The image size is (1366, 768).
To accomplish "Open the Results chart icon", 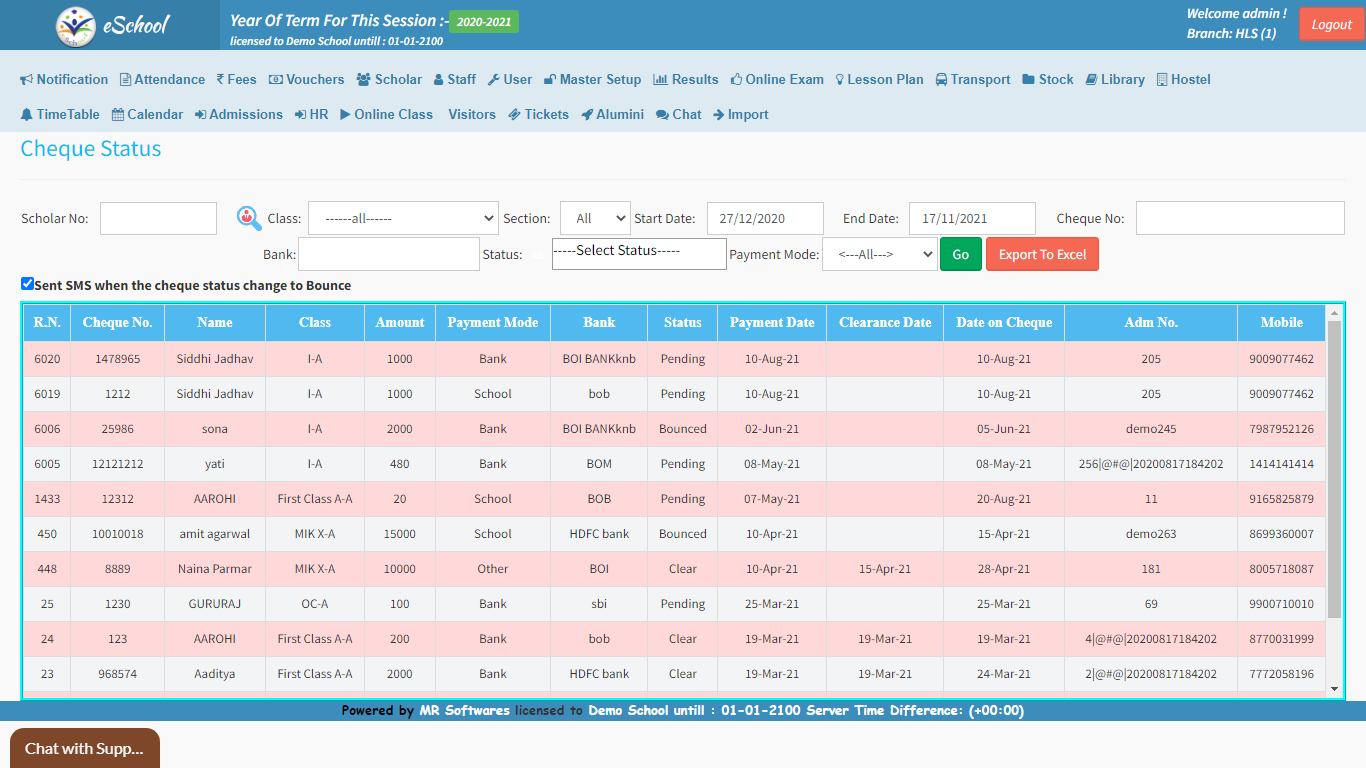I will click(660, 80).
